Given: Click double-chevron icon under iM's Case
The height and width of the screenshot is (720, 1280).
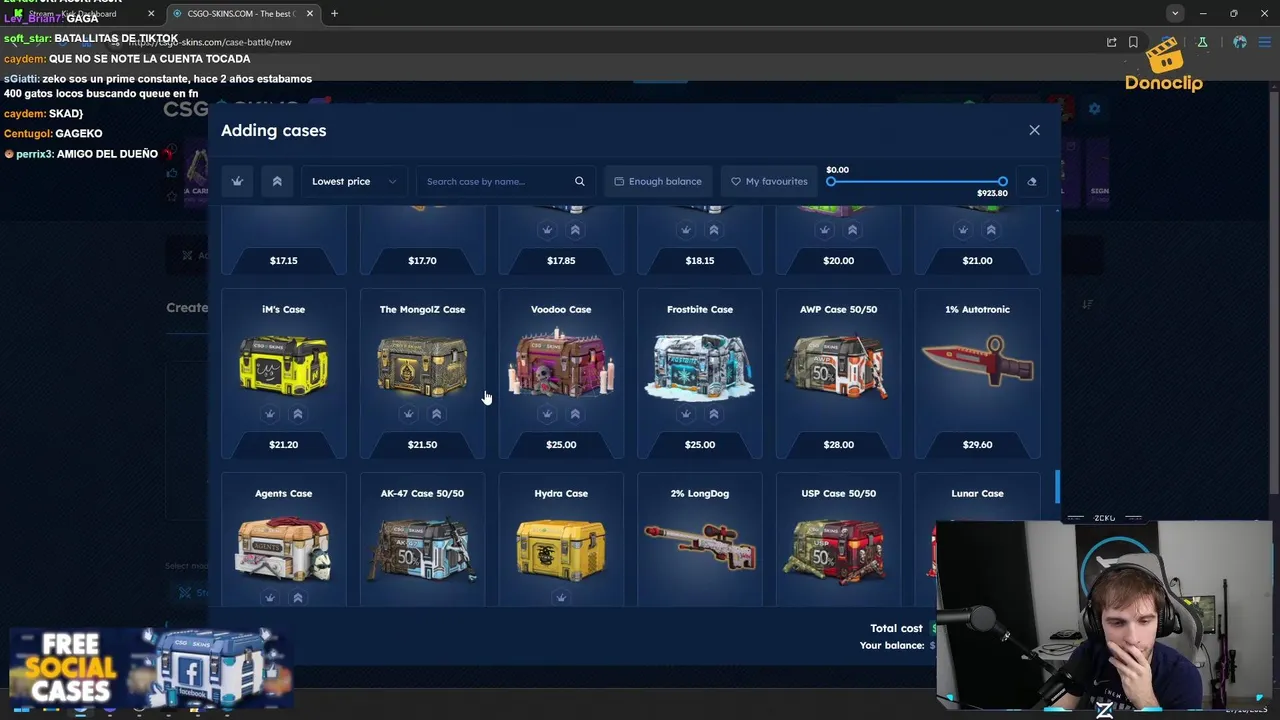Looking at the screenshot, I should point(297,414).
